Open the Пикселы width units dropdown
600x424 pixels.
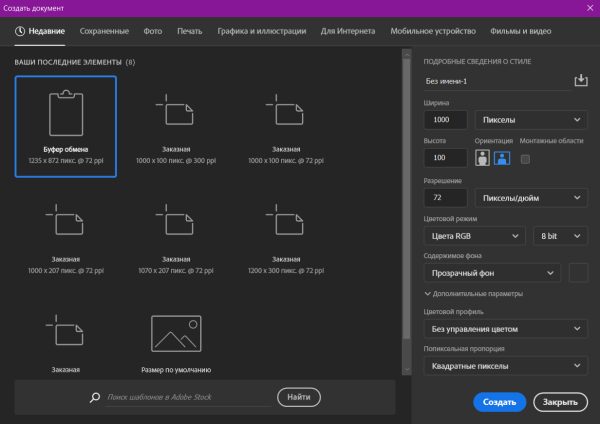529,119
